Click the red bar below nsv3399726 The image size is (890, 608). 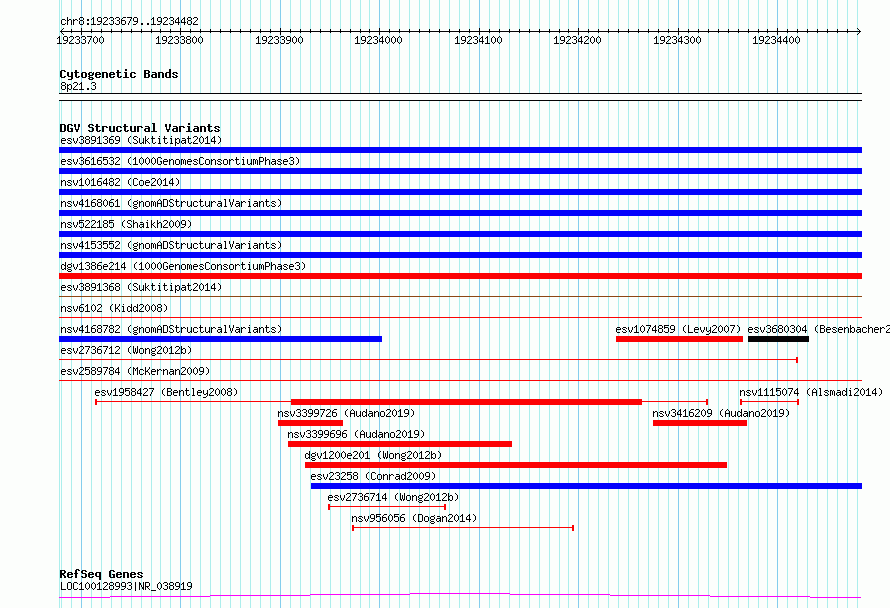[x=310, y=423]
